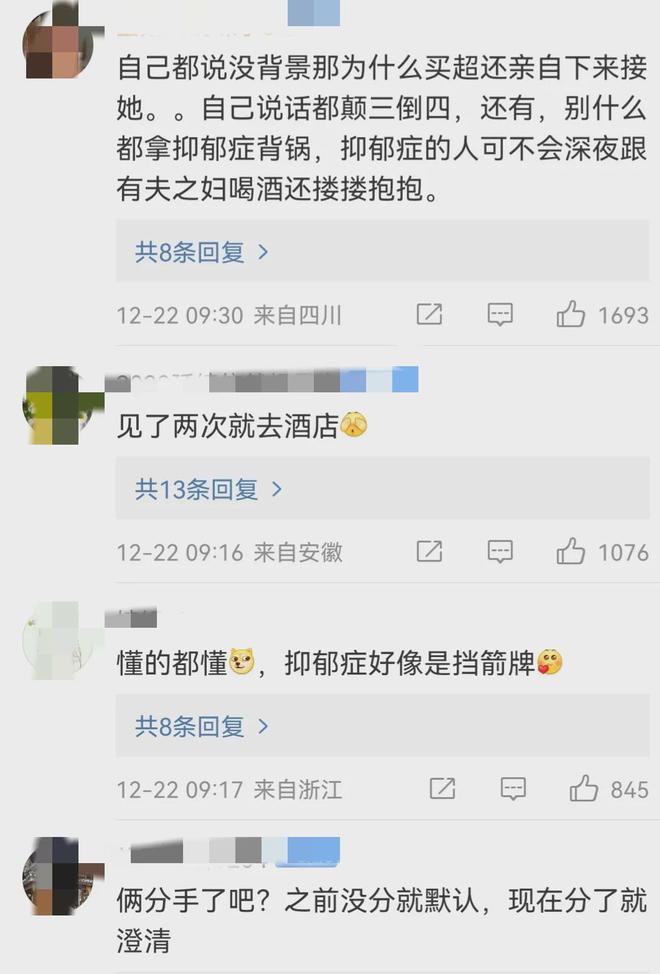Screen dimensions: 660x974
Task: Expand the 共13条回复 replies
Action: coord(209,489)
